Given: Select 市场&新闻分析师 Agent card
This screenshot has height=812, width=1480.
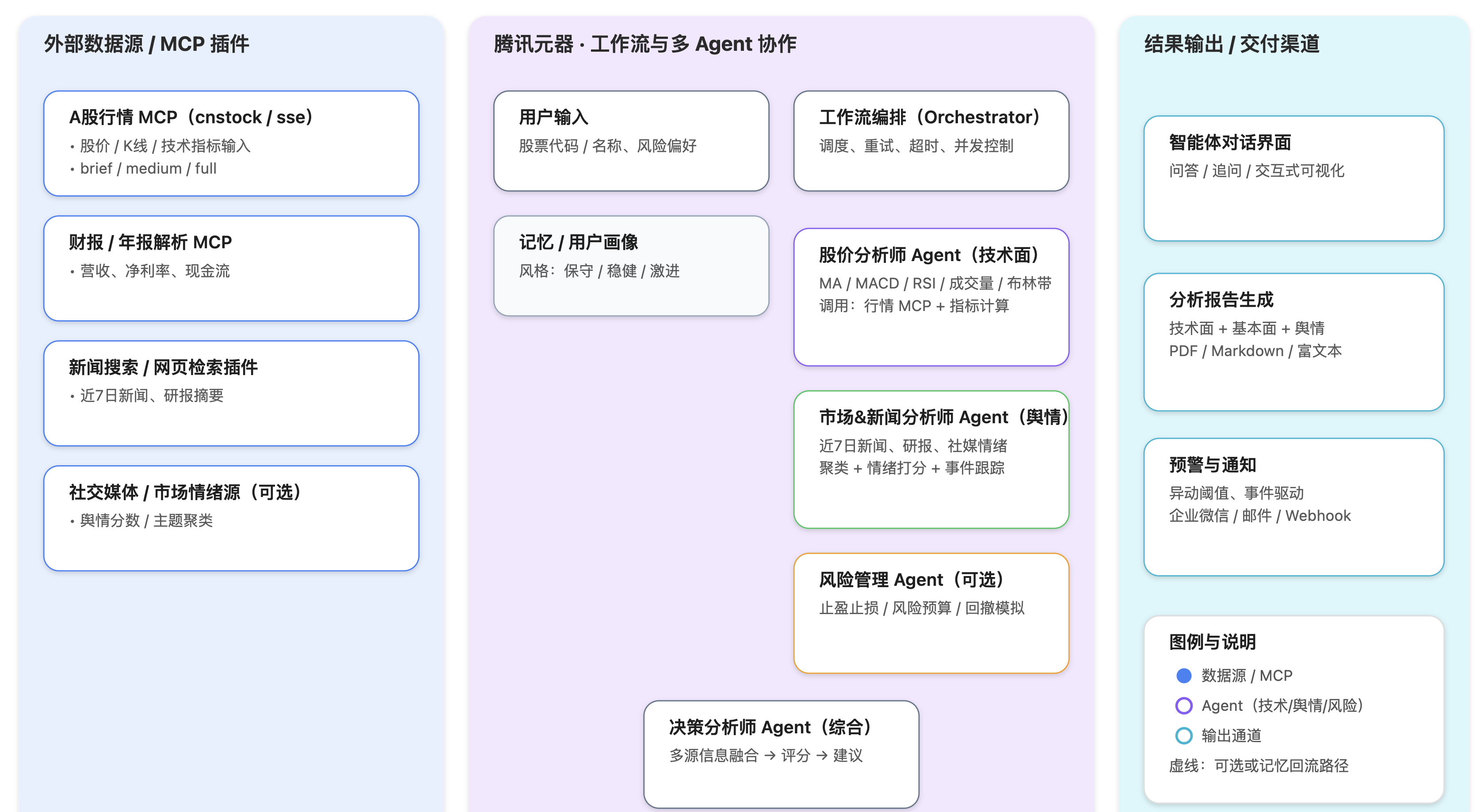Looking at the screenshot, I should [x=931, y=459].
